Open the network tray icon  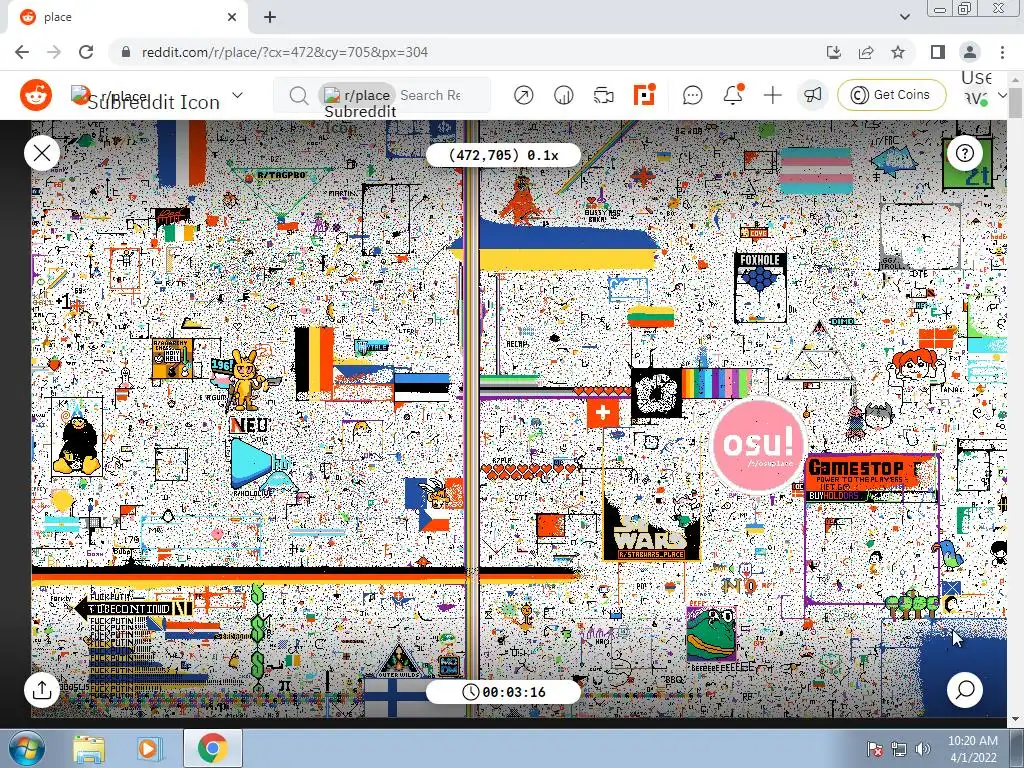(899, 749)
